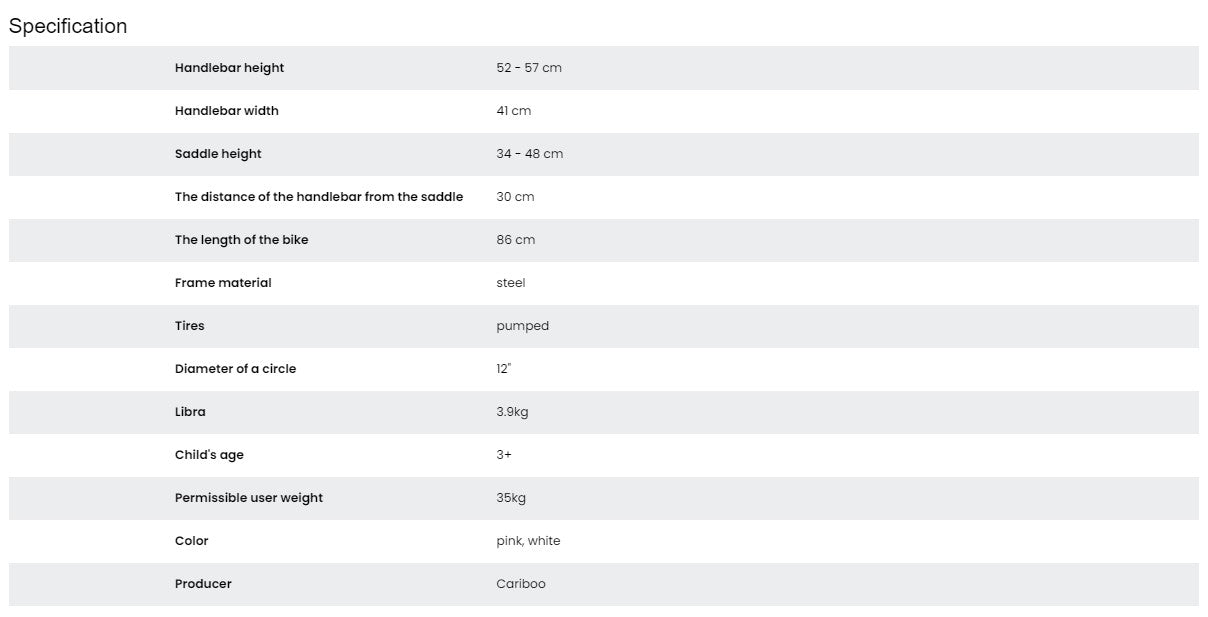Click the handlebar-to-saddle distance label

click(318, 197)
